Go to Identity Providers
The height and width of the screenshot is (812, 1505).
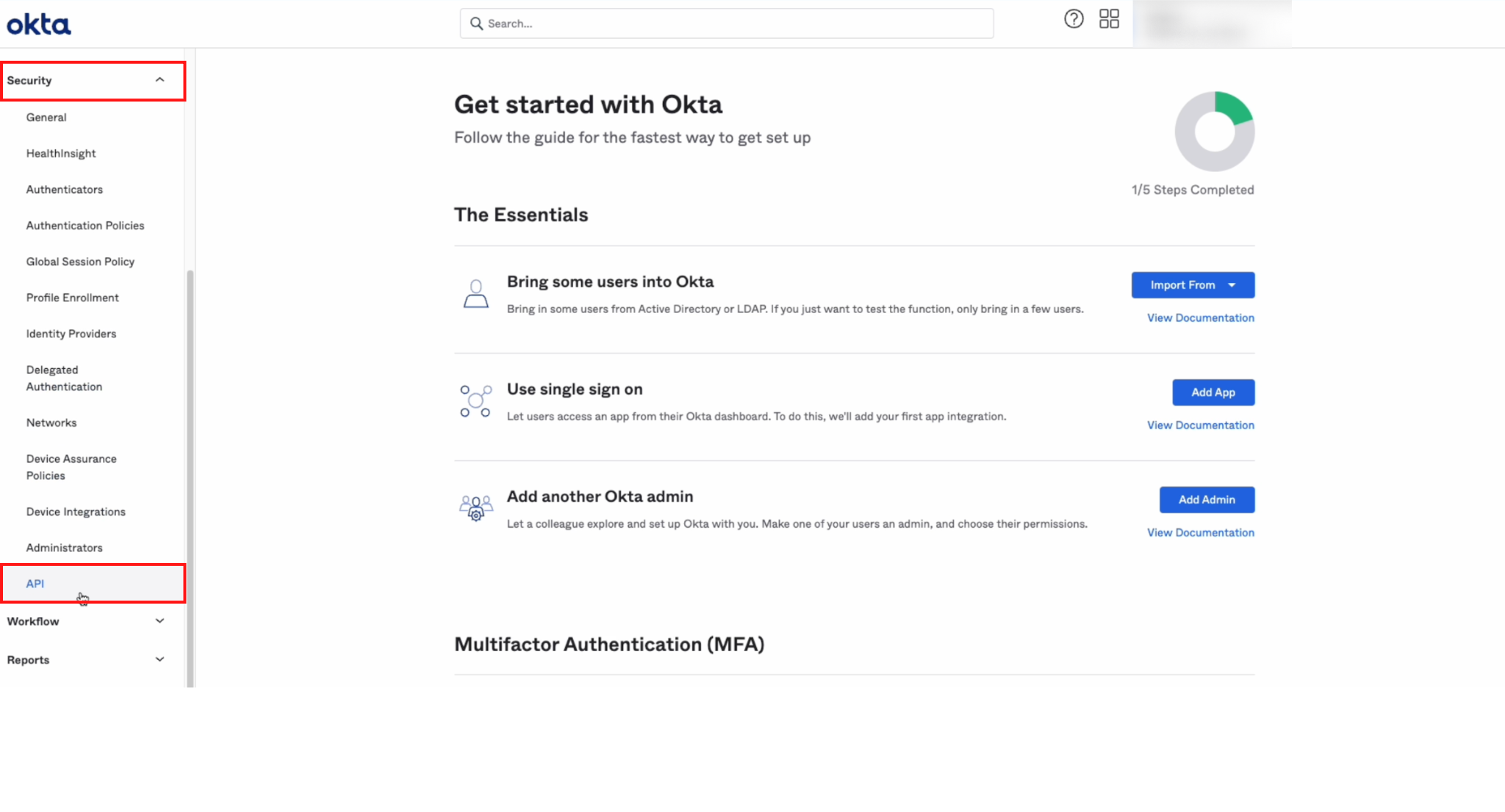point(71,334)
